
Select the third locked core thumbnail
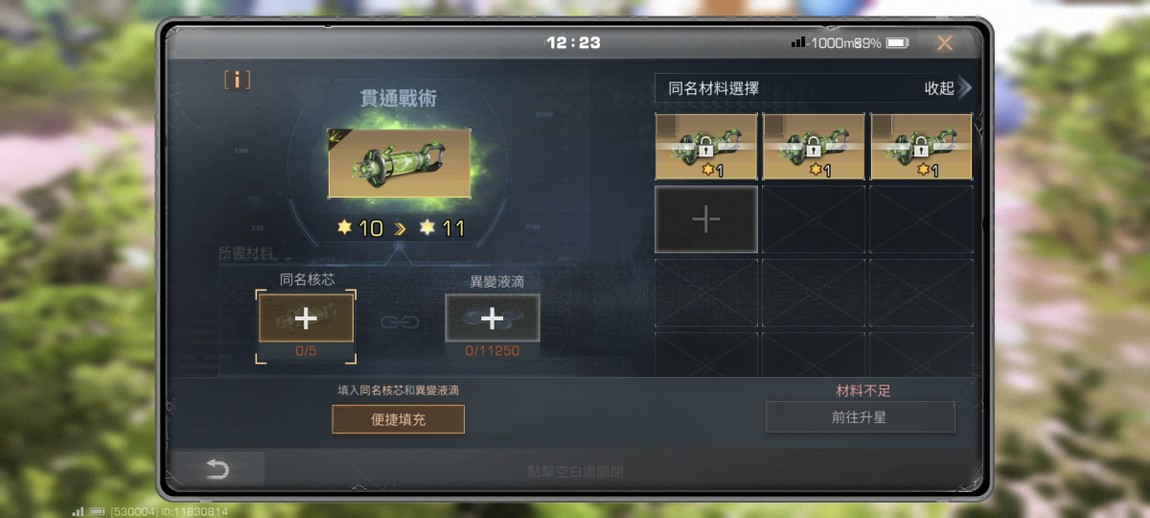[x=921, y=146]
